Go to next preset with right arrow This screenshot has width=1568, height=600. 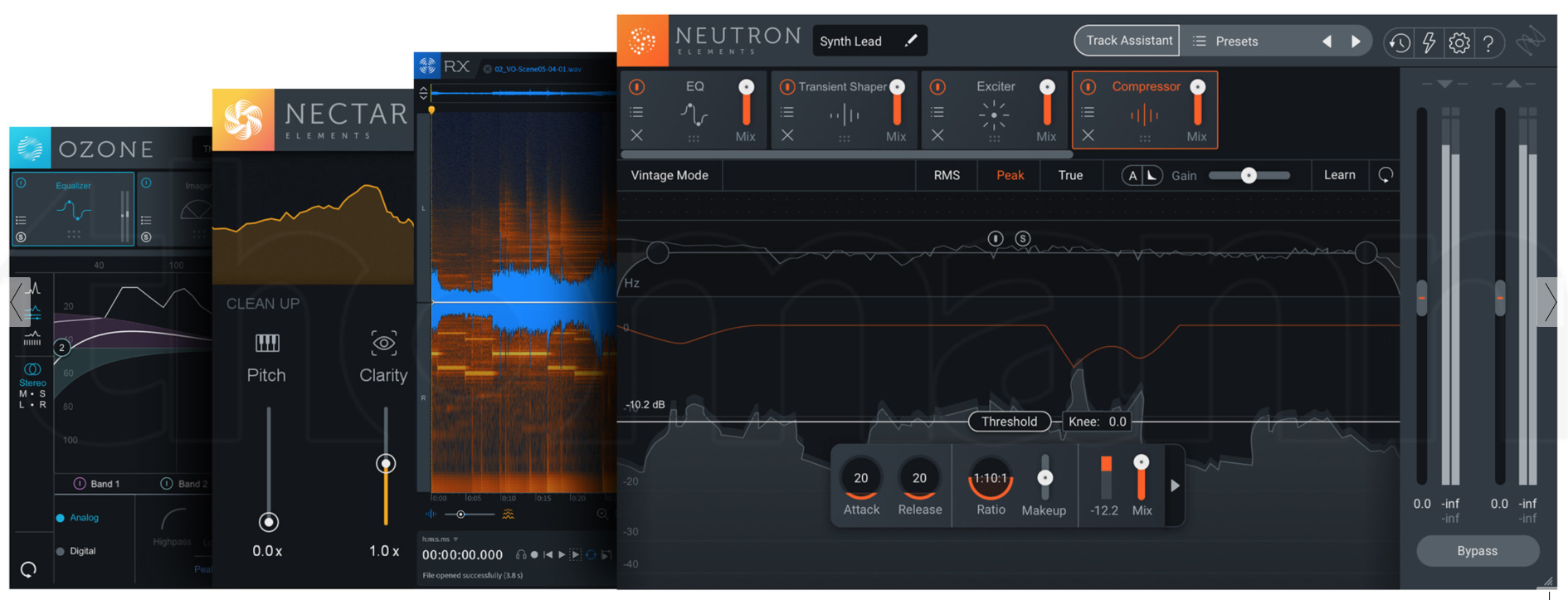click(x=1356, y=41)
